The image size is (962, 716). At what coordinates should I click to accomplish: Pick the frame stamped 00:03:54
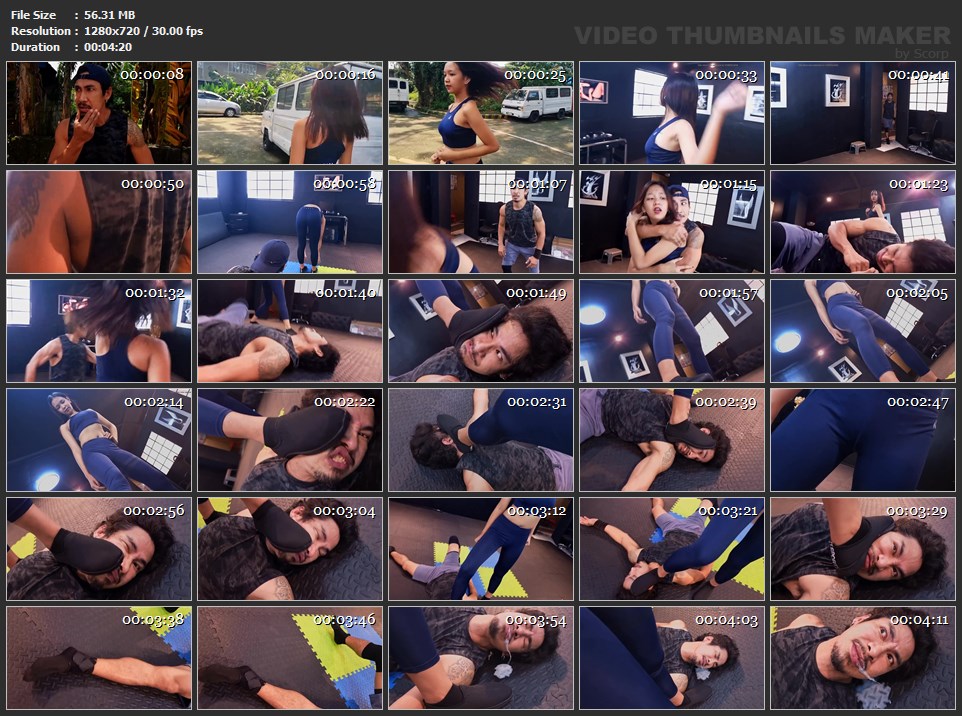pos(481,658)
